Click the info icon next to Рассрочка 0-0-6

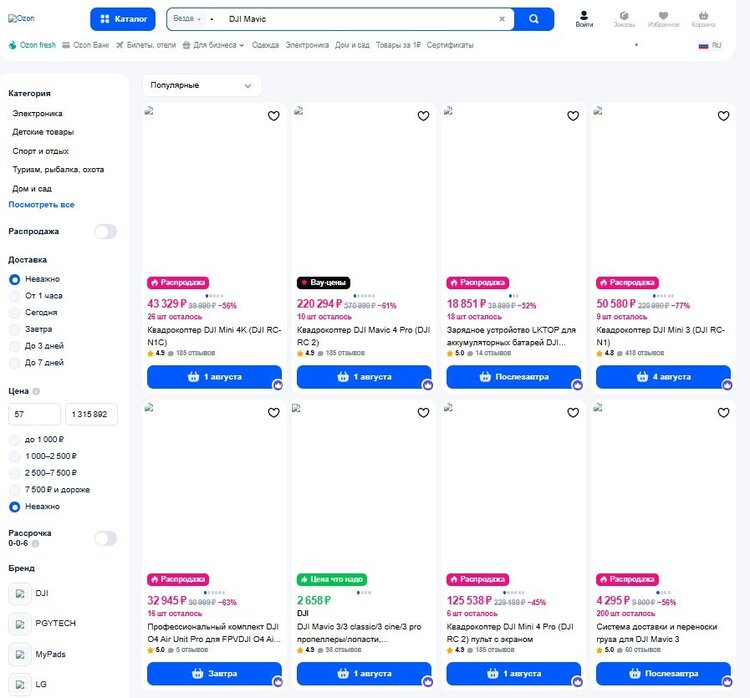coord(35,543)
